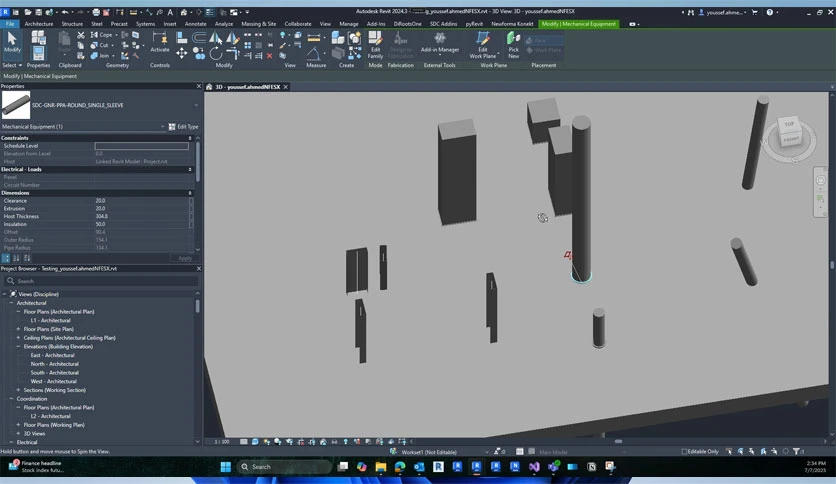Collapse the Coordination tree node
This screenshot has height=484, width=836.
(x=11, y=399)
